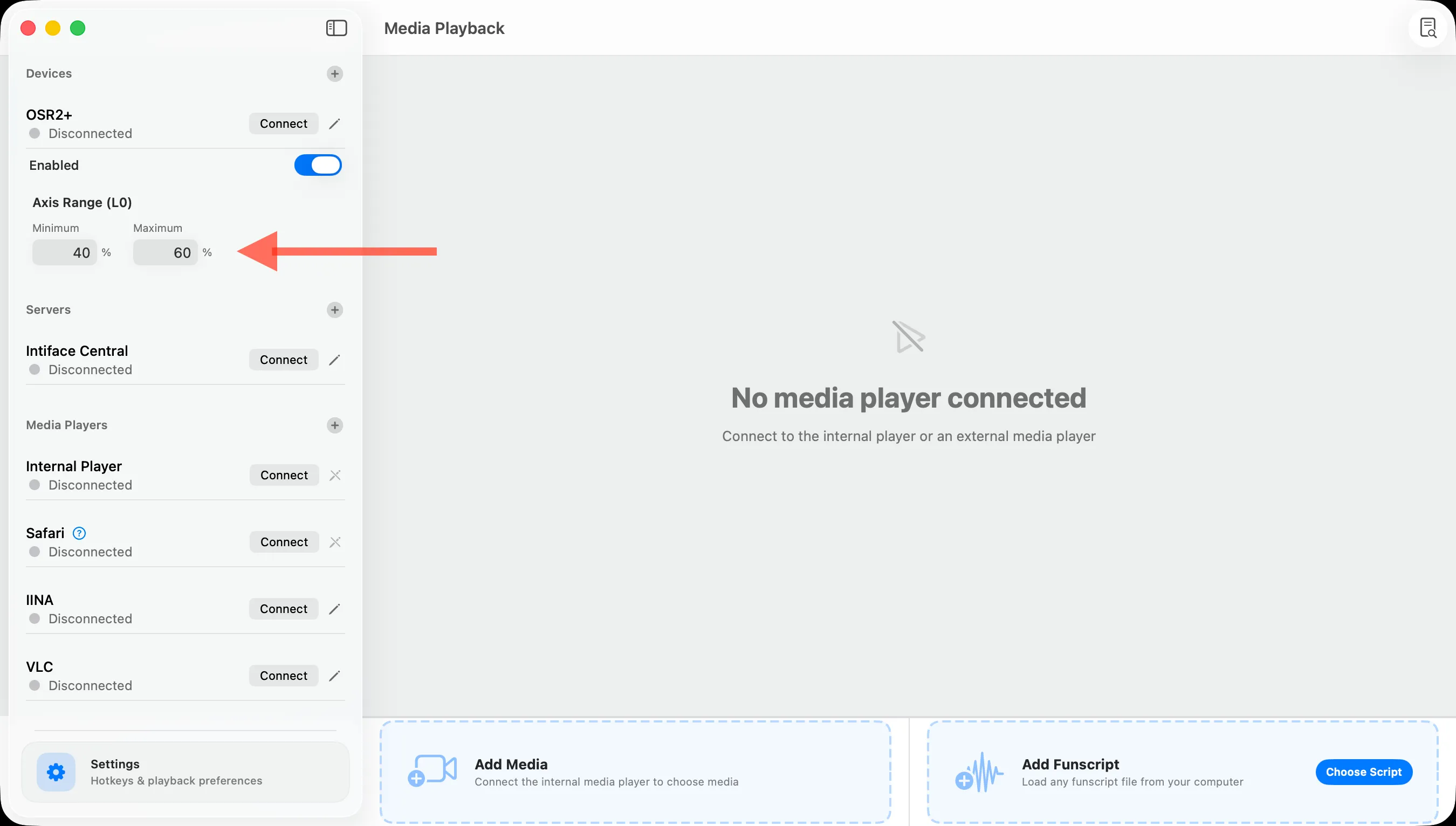Connect to VLC media player
This screenshot has height=826, width=1456.
coord(283,676)
